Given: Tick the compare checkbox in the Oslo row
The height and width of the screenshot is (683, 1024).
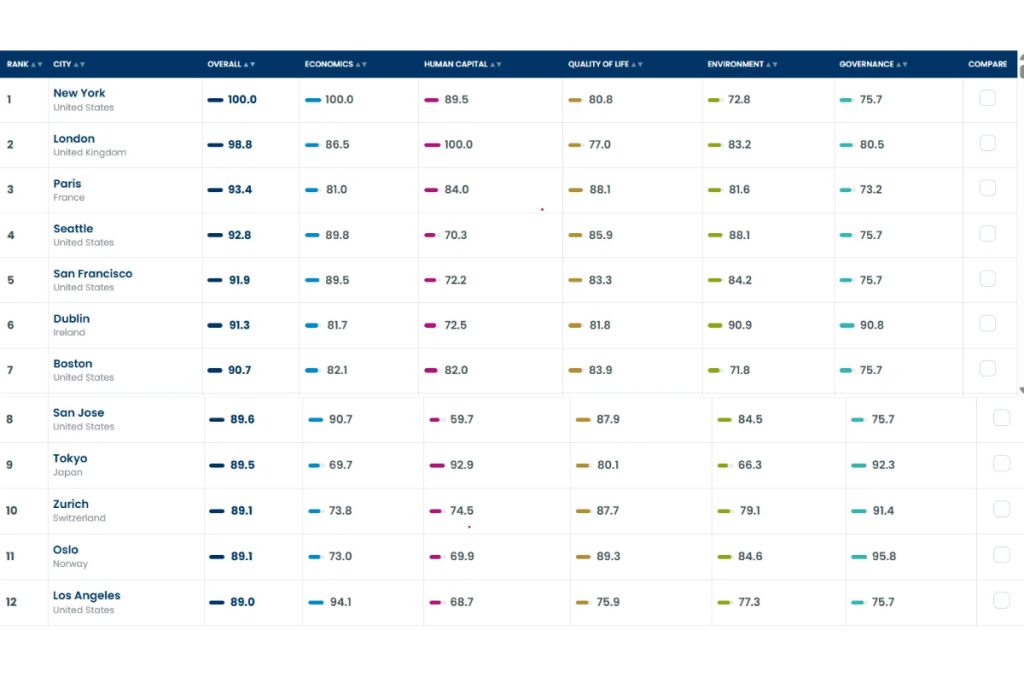Looking at the screenshot, I should (x=1001, y=555).
